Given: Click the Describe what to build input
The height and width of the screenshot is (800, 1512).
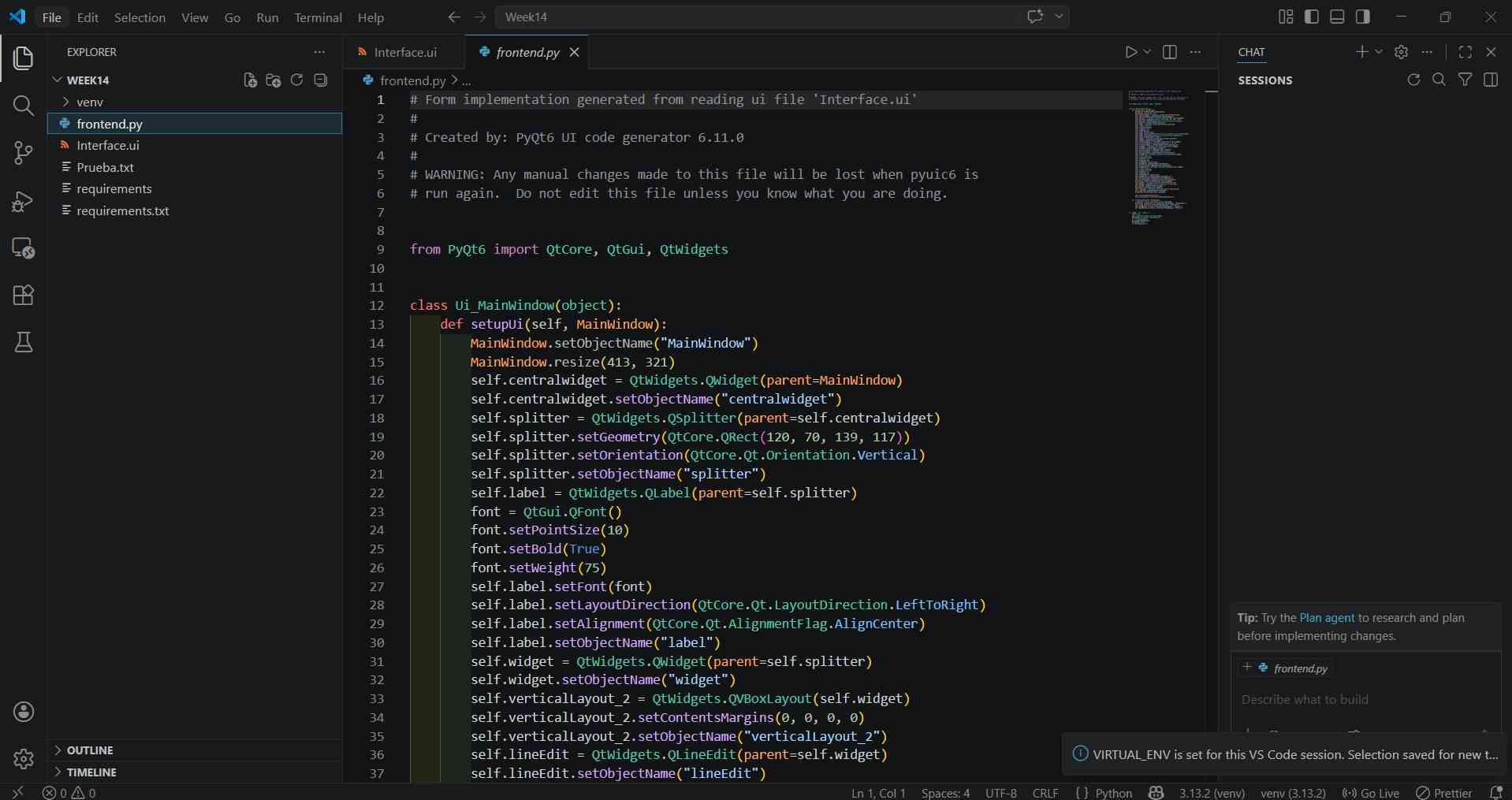Looking at the screenshot, I should [1365, 700].
